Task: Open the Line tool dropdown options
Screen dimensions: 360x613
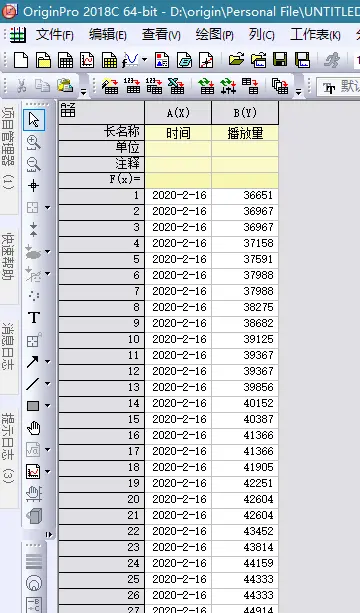Action: 48,384
